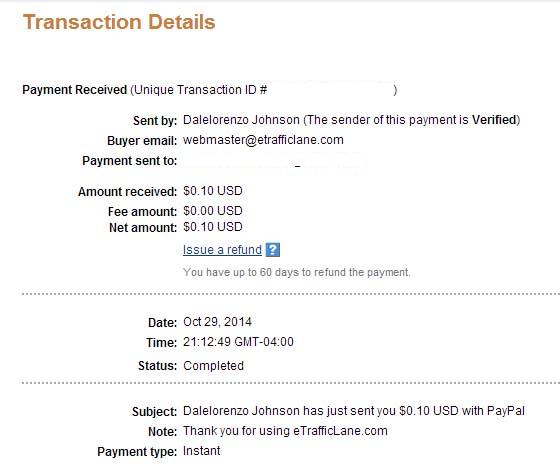Click the Amount received value $0.10 USD

click(x=213, y=191)
